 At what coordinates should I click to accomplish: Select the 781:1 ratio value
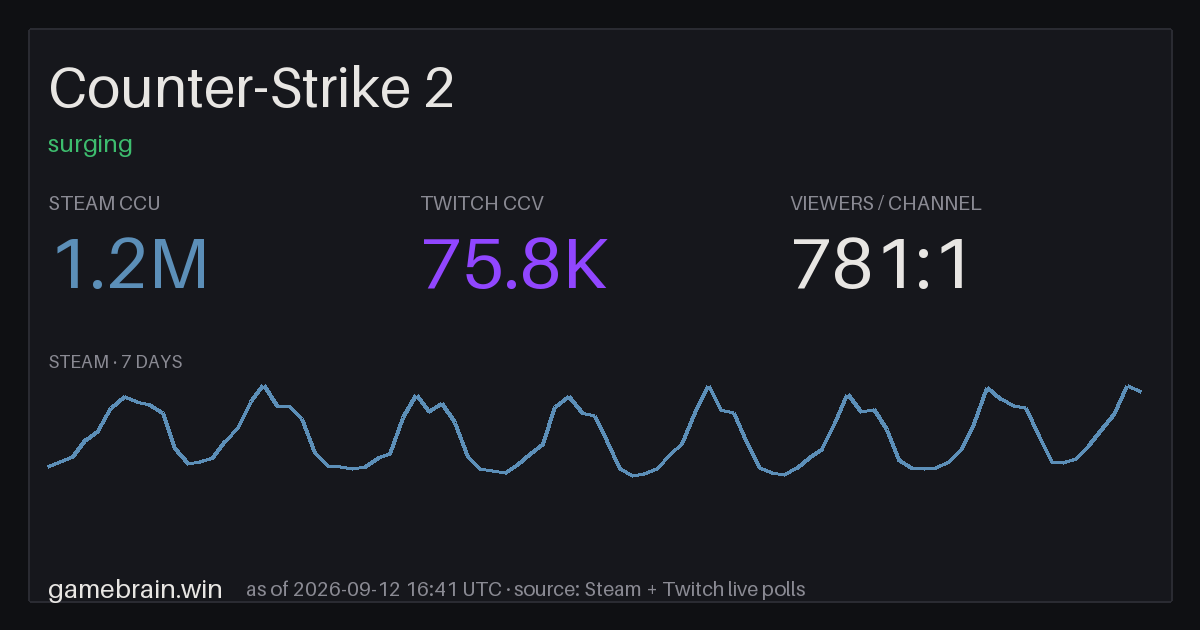880,264
